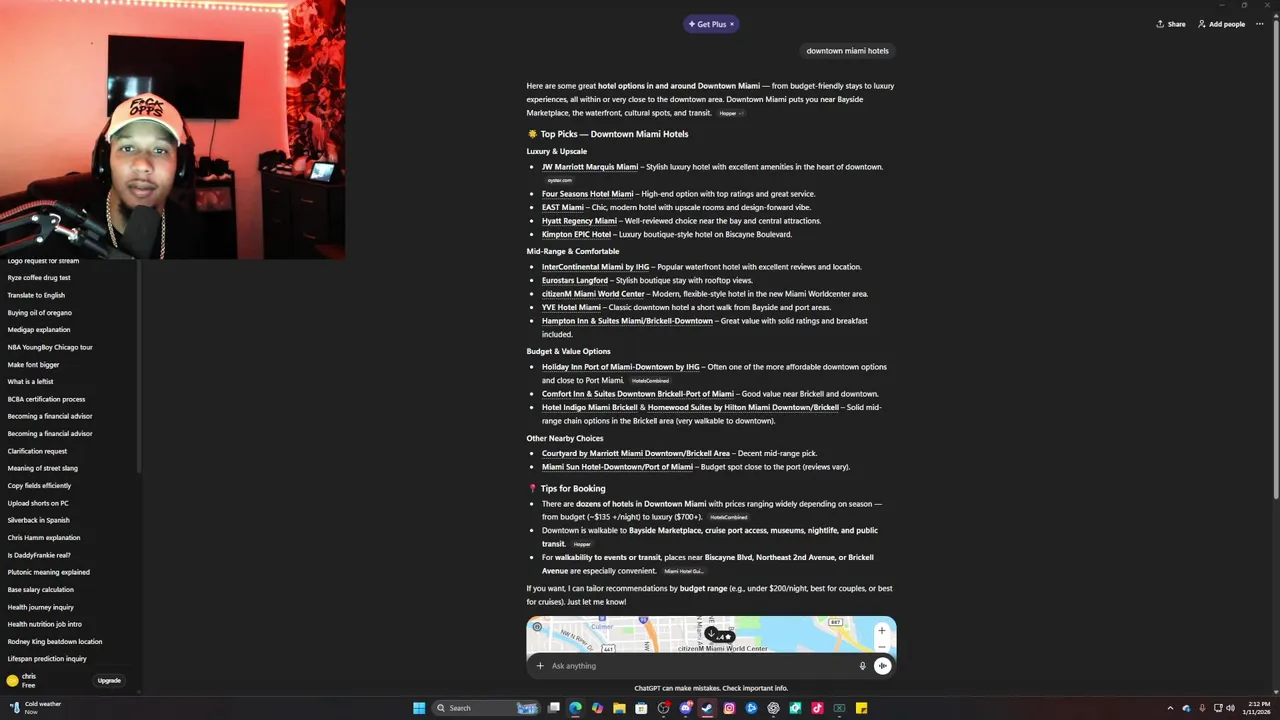Viewport: 1280px width, 720px height.
Task: Open Eurostars Langford link
Action: (x=575, y=280)
